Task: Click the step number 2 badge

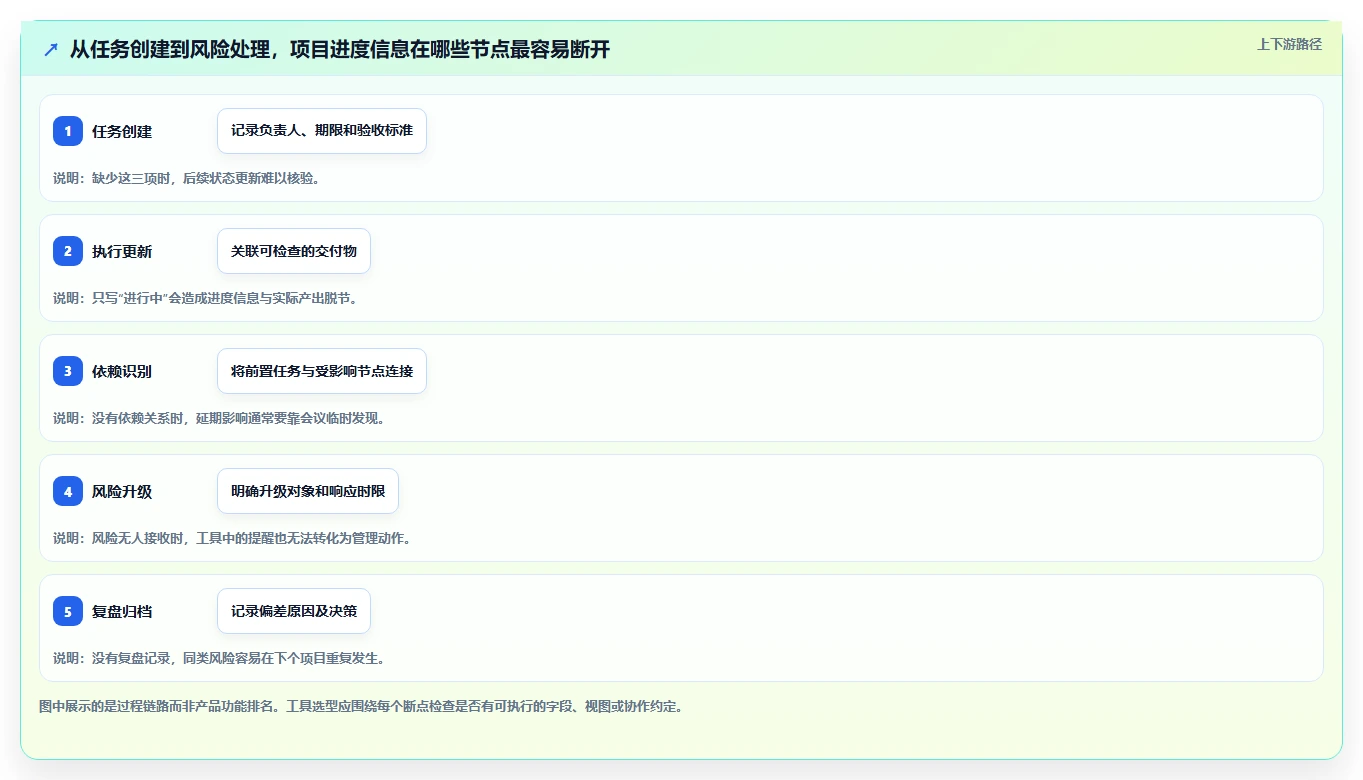Action: [x=68, y=251]
